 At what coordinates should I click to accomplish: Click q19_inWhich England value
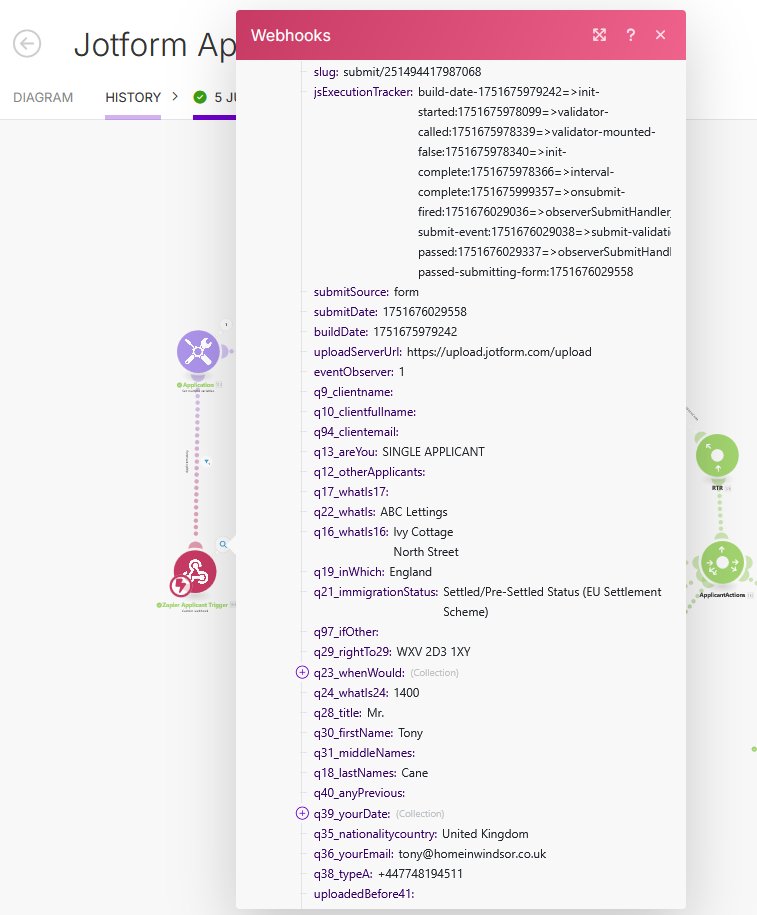[x=410, y=572]
